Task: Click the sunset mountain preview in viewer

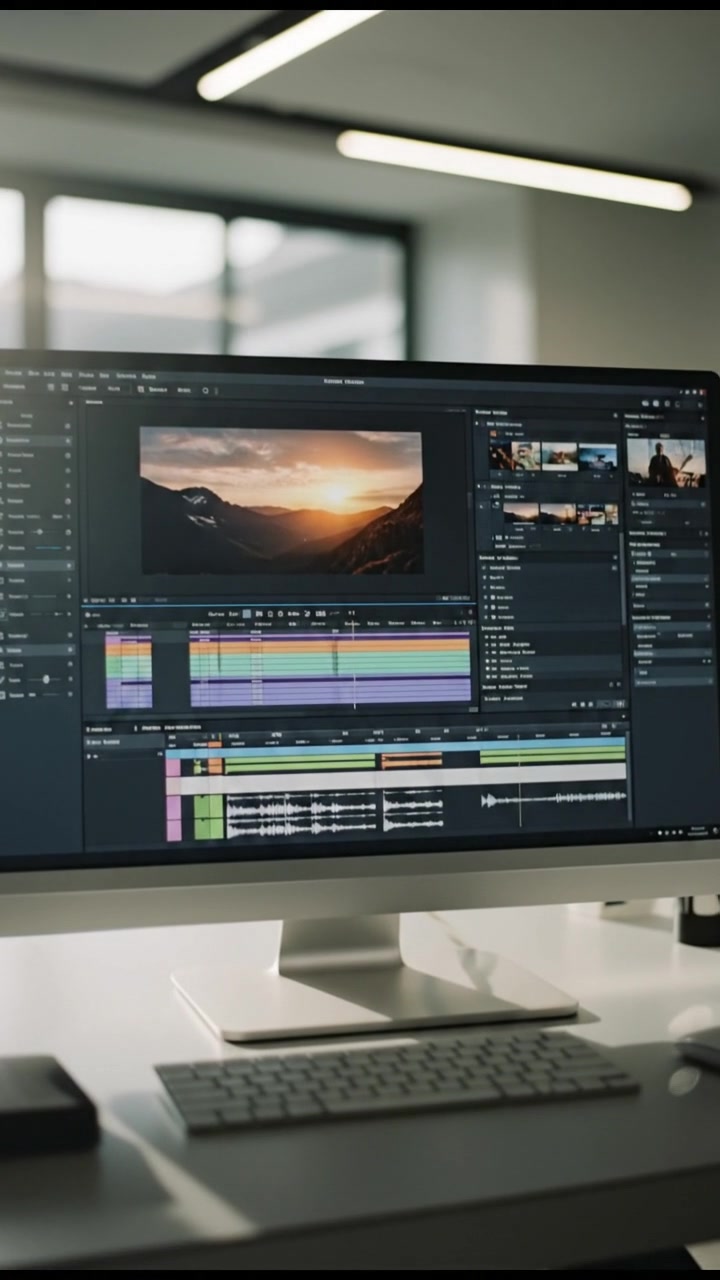Action: (x=281, y=500)
